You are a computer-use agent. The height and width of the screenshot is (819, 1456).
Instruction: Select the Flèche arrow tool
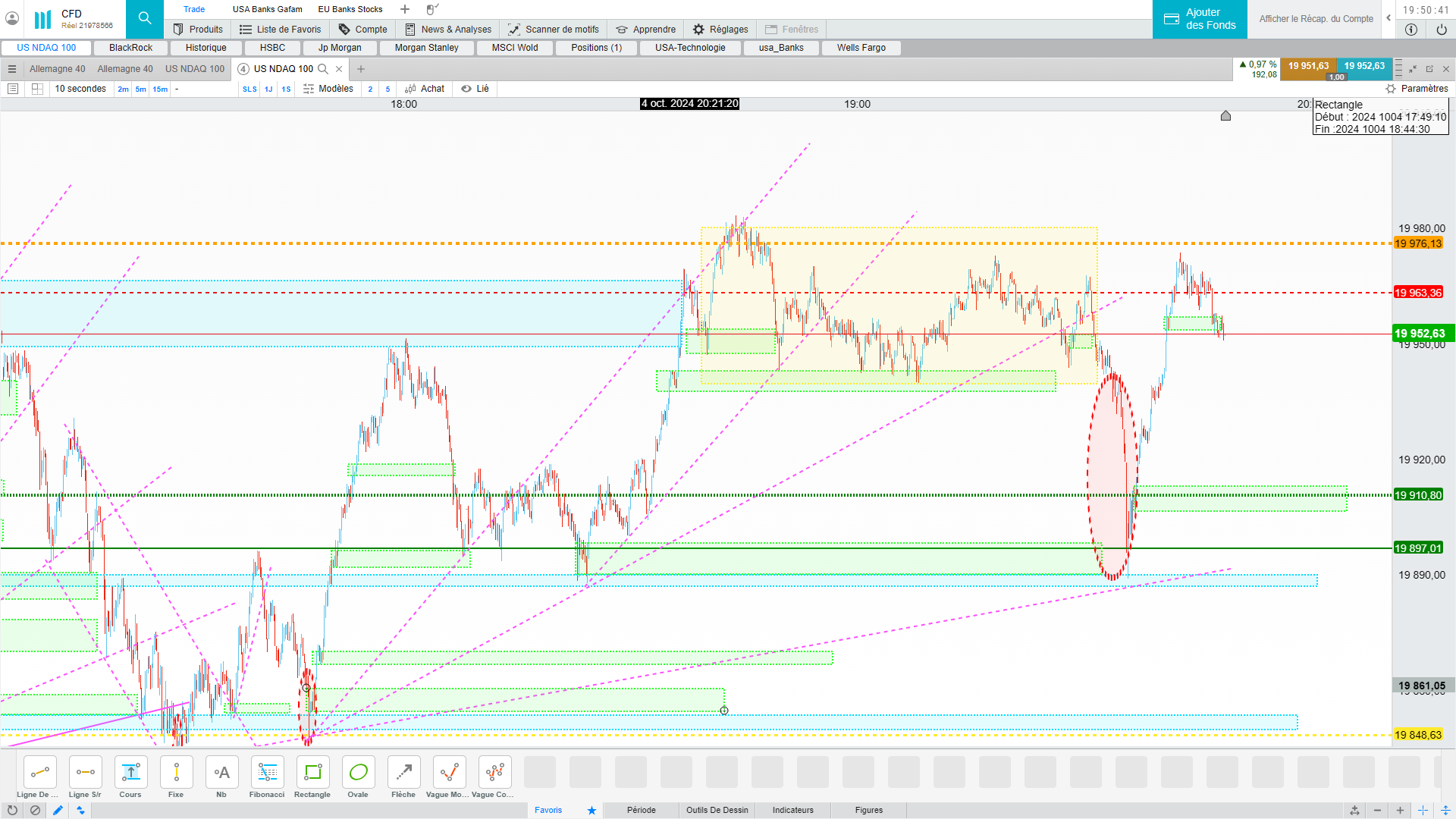403,773
